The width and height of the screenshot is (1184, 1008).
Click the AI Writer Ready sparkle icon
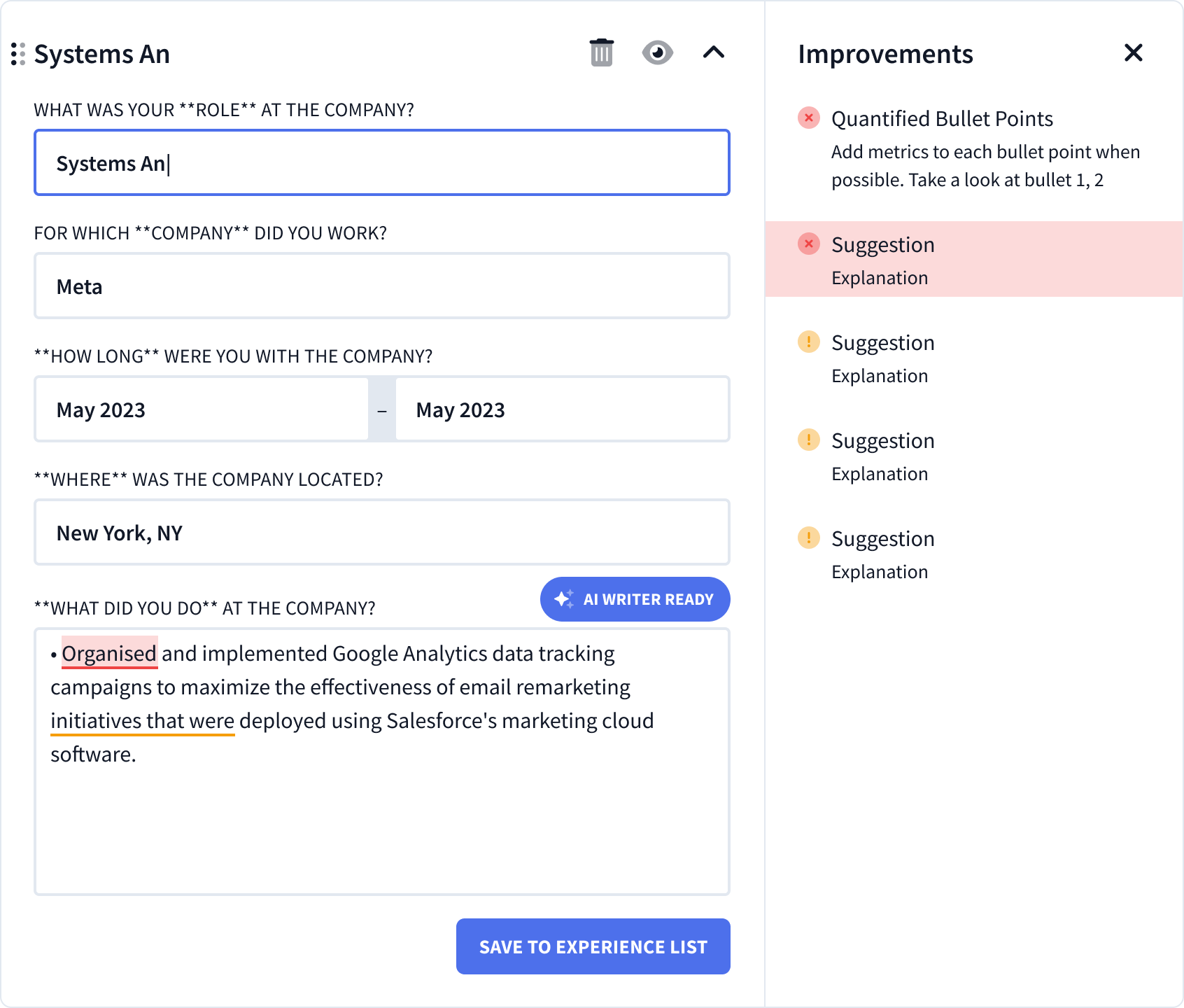564,598
